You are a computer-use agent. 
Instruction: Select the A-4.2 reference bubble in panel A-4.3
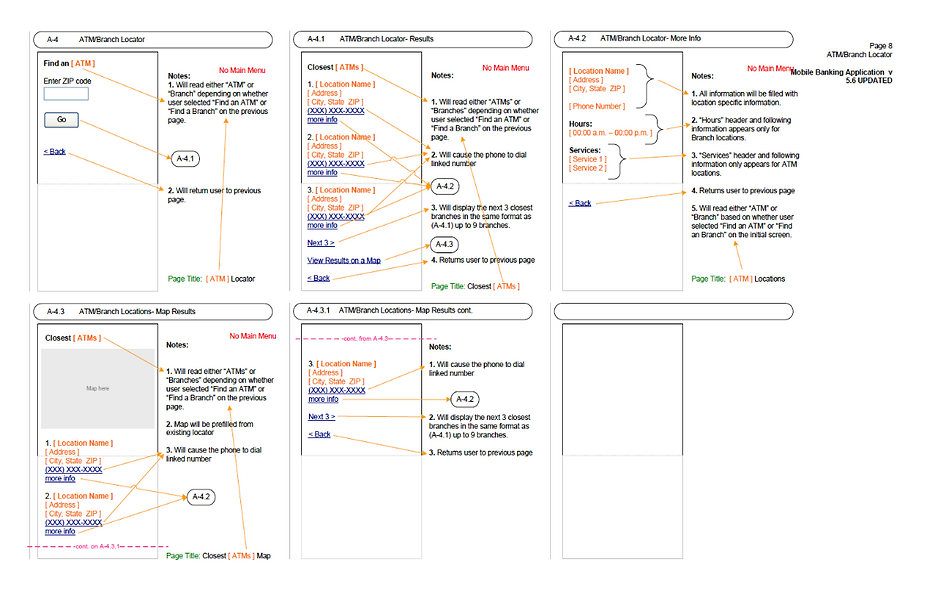(x=201, y=497)
